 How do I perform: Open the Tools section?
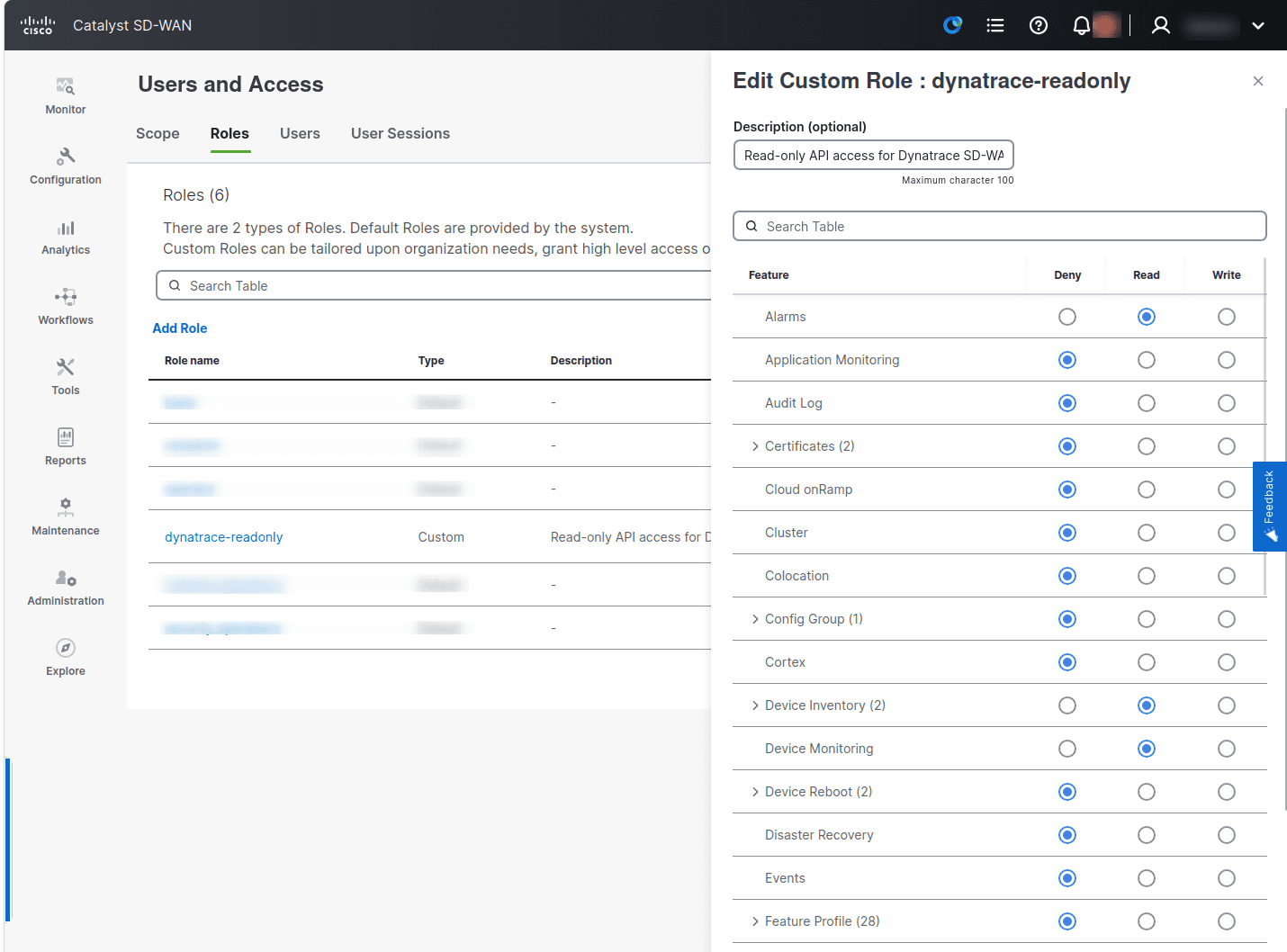(66, 378)
